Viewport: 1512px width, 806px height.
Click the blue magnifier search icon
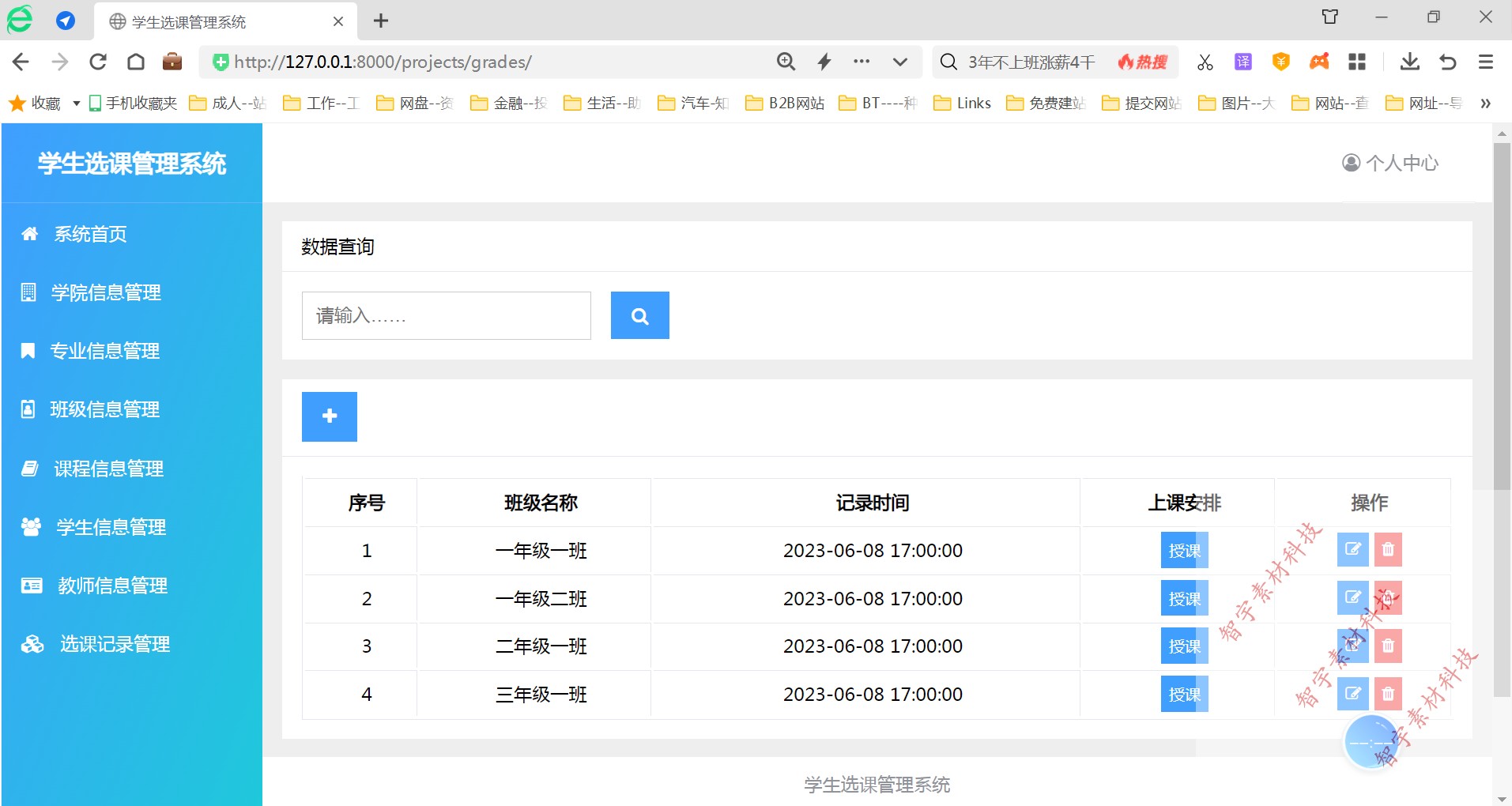(x=639, y=315)
